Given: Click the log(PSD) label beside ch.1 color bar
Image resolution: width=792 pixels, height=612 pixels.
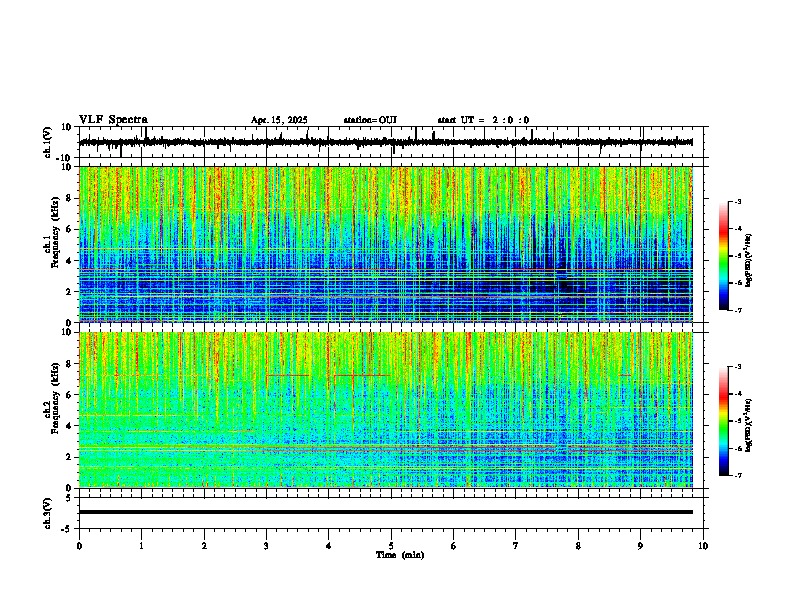Looking at the screenshot, I should (x=749, y=260).
